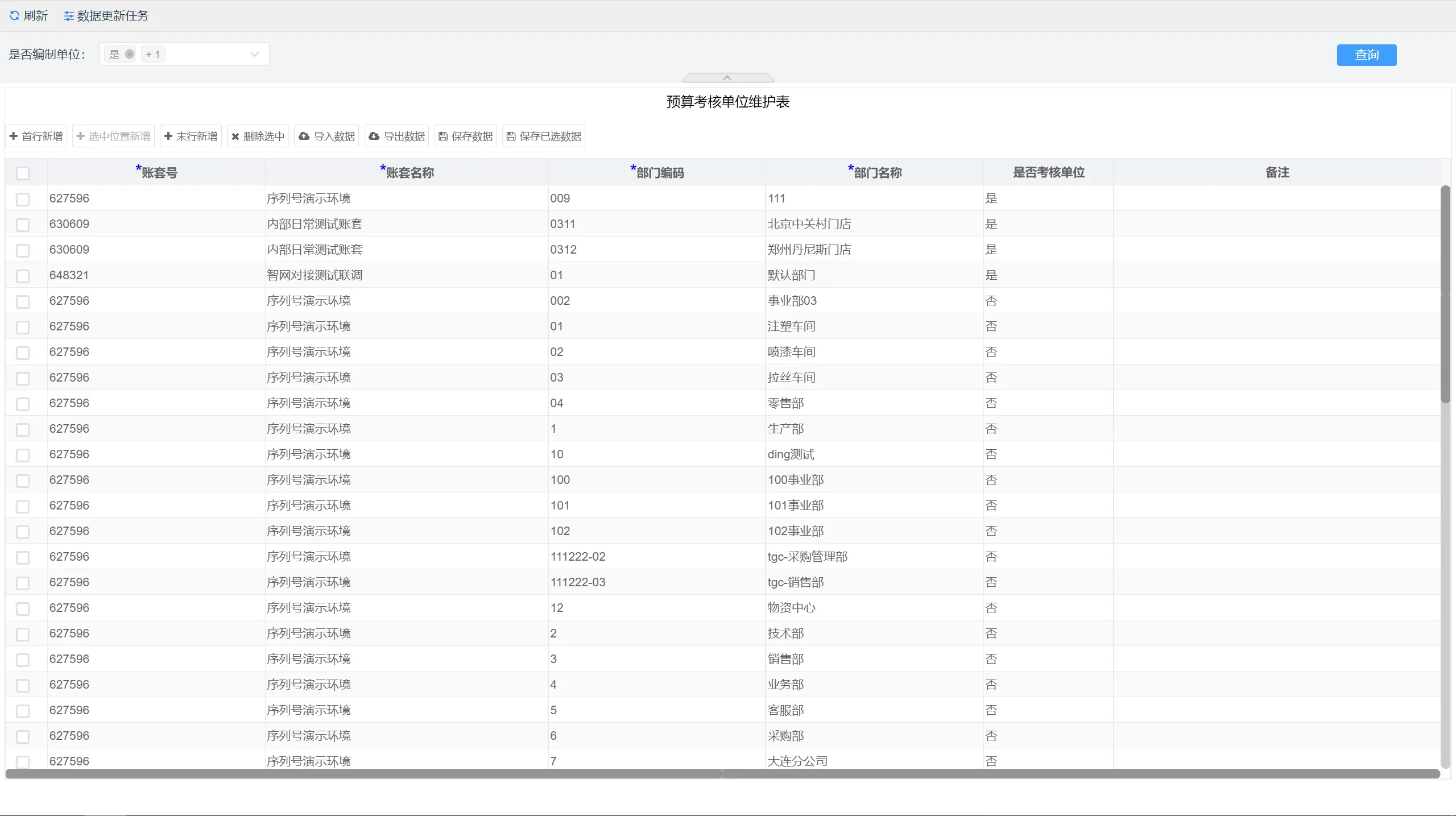Screen dimensions: 1456x816
Task: Click the +1 tag in the filter
Action: (153, 55)
